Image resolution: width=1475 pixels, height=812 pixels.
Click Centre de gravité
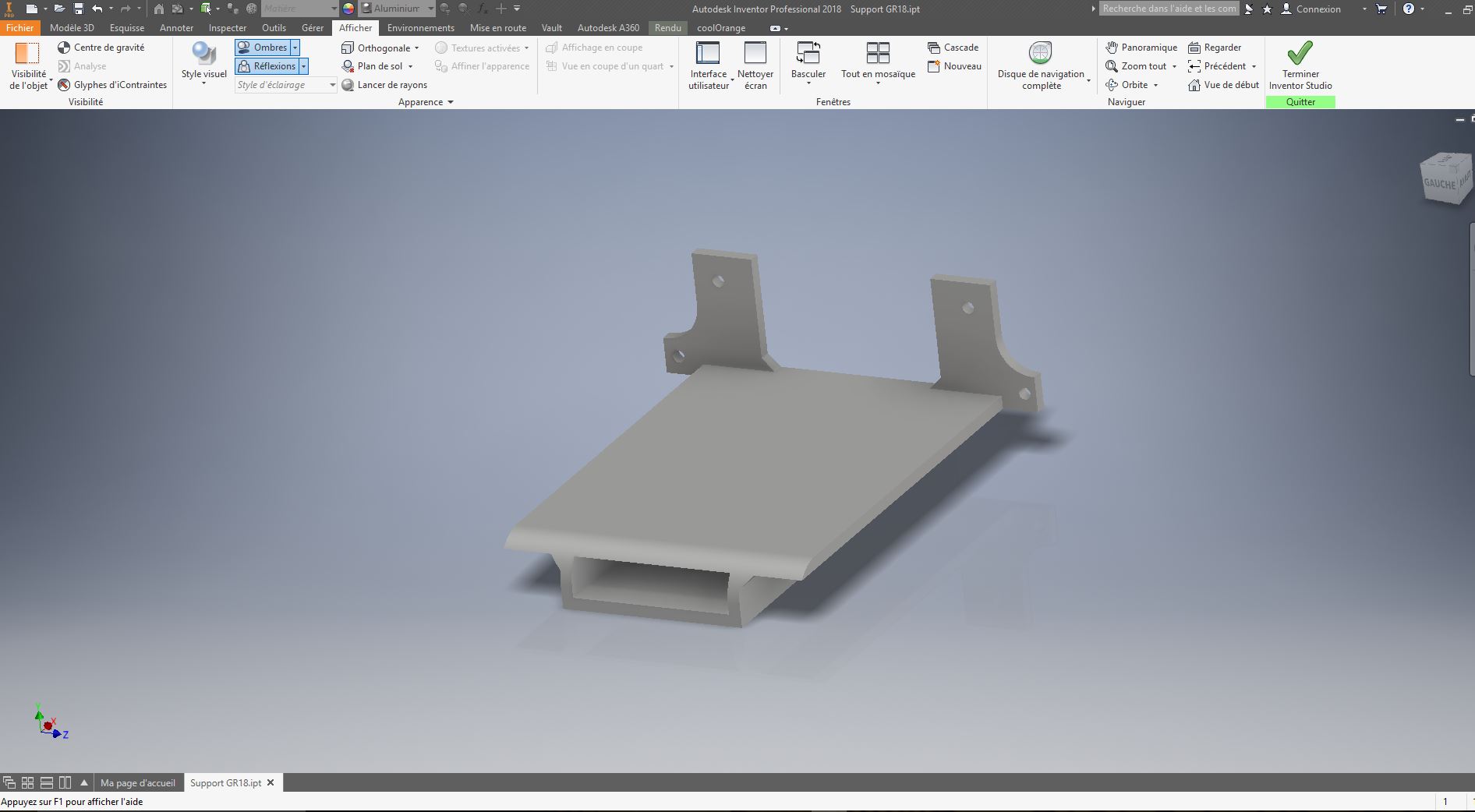101,48
